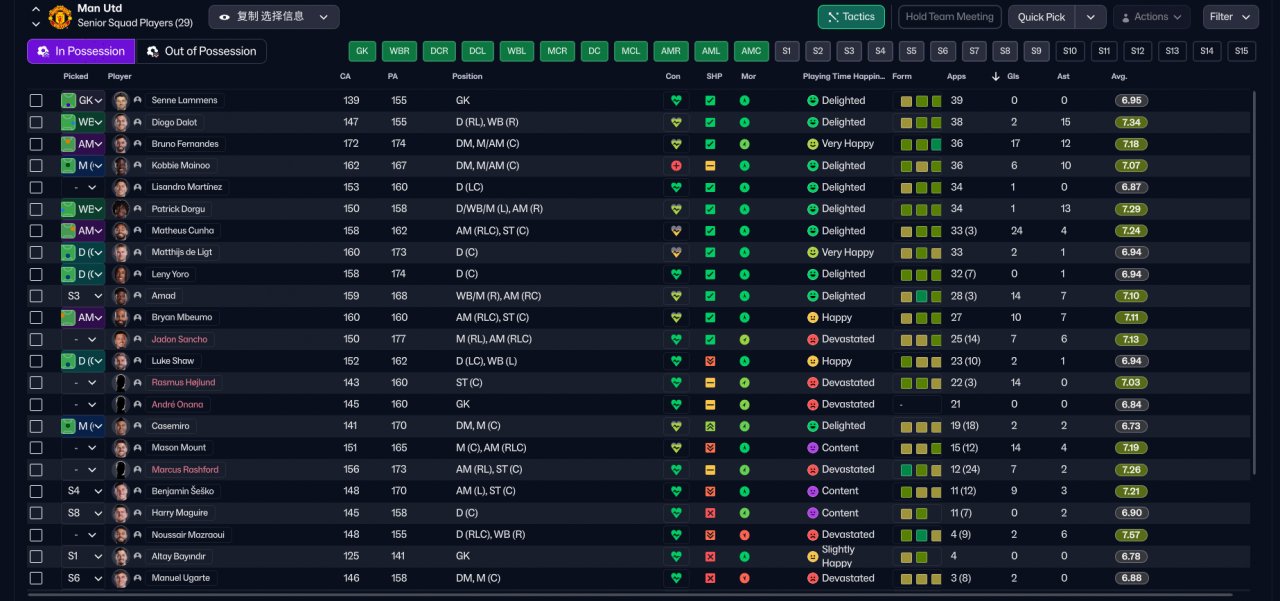Image resolution: width=1280 pixels, height=601 pixels.
Task: Click the Apps column sort arrow
Action: tap(995, 77)
